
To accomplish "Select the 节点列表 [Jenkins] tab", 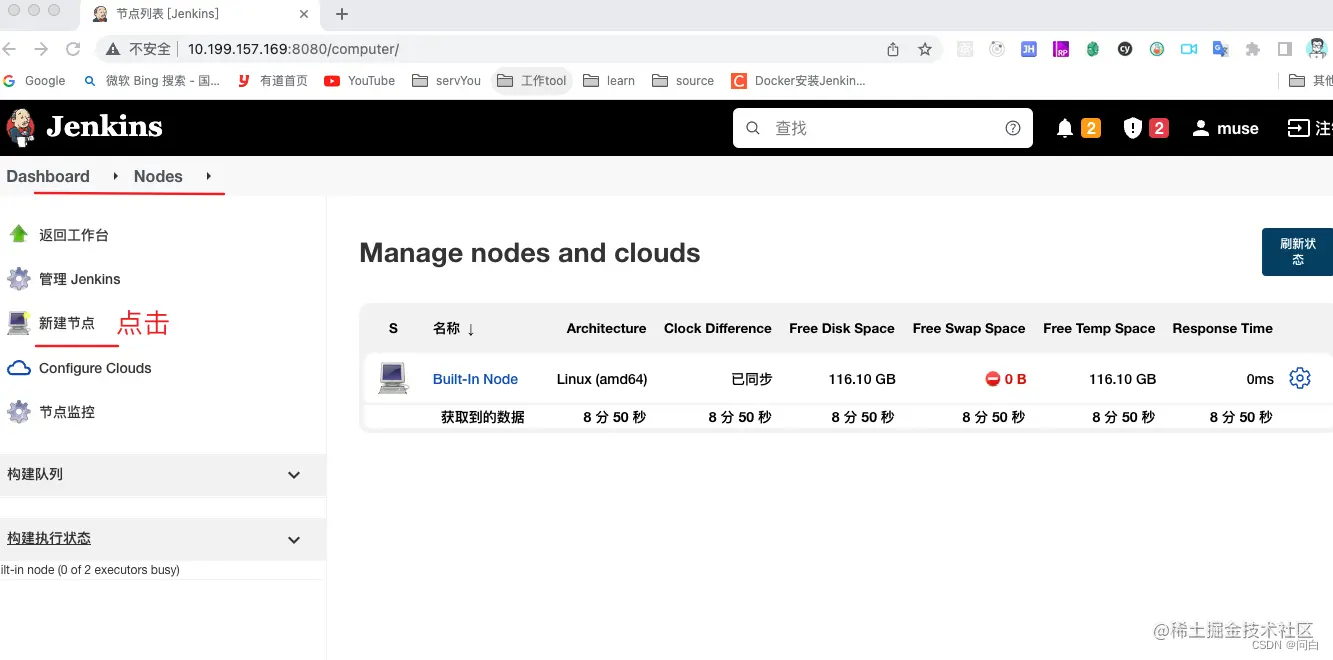I will [x=200, y=14].
